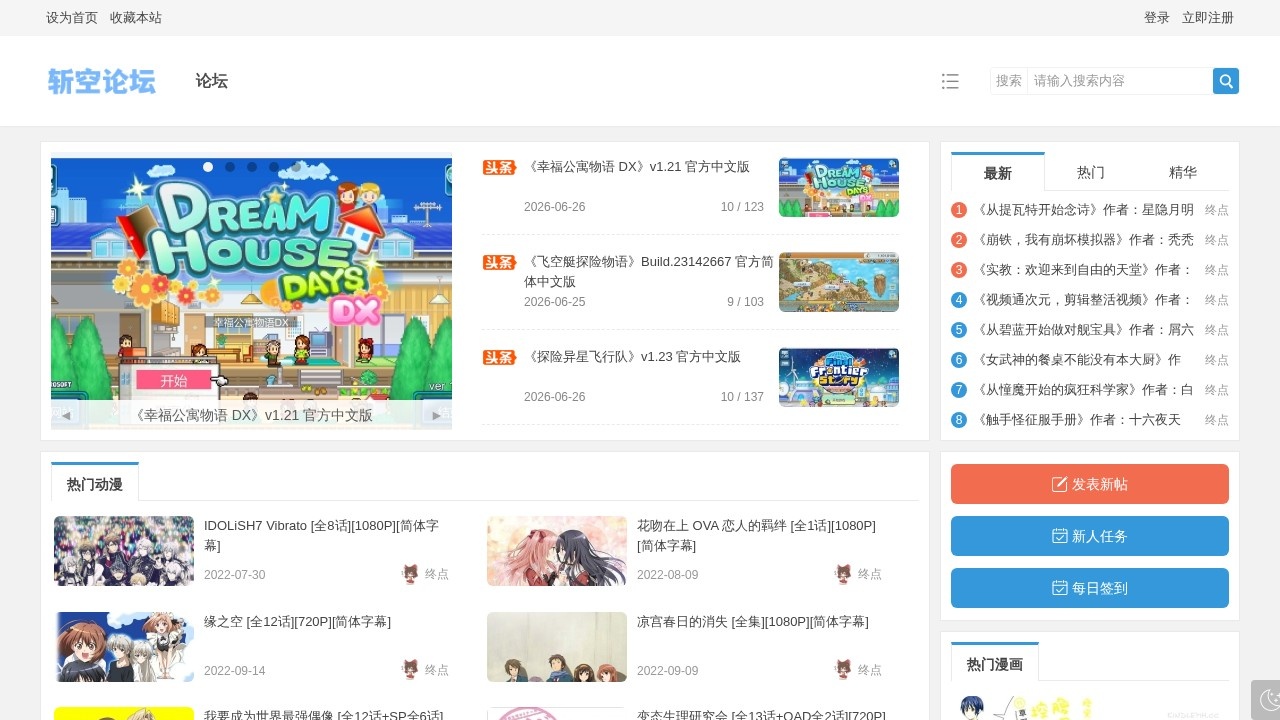Open the 登录 login link
Viewport: 1280px width, 720px height.
[x=1157, y=18]
